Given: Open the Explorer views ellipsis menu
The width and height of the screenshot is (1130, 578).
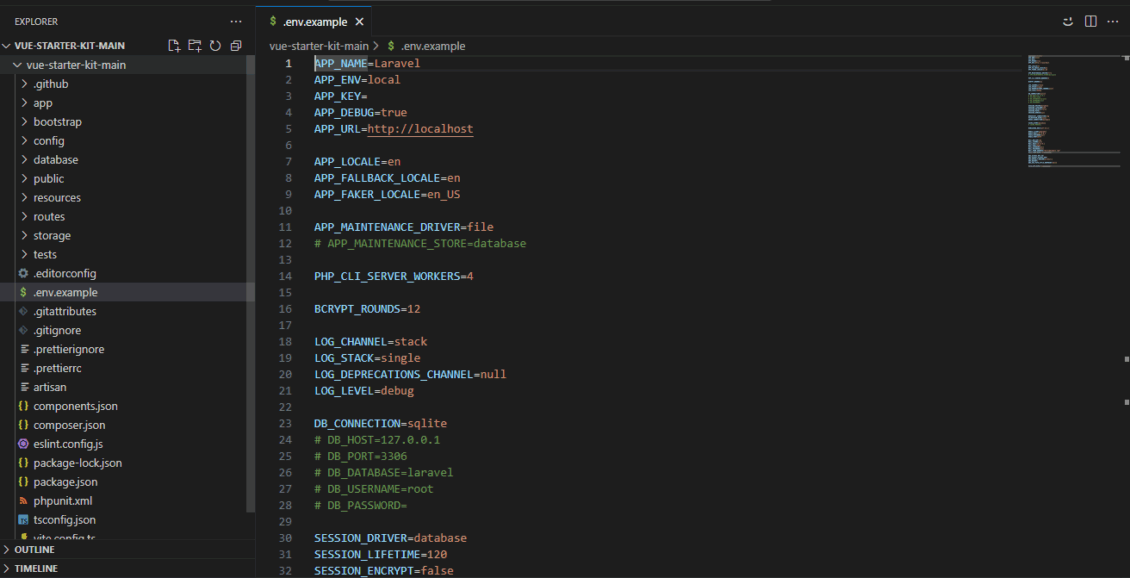Looking at the screenshot, I should [x=236, y=21].
